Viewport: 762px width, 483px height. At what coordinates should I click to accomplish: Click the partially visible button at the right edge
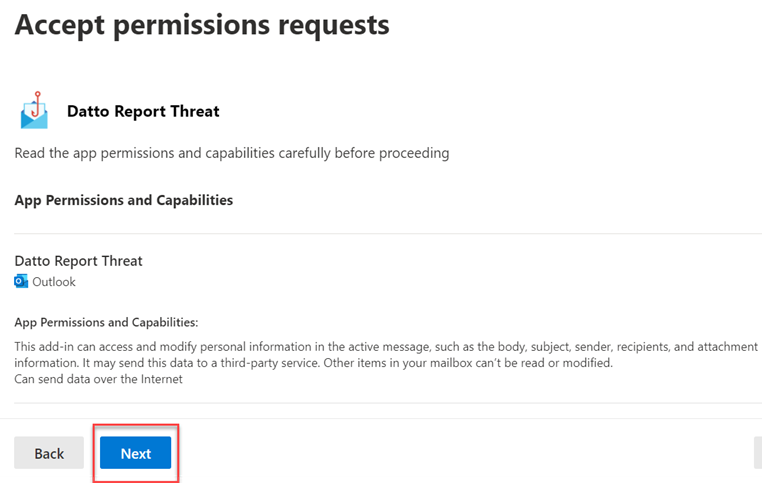[x=758, y=453]
